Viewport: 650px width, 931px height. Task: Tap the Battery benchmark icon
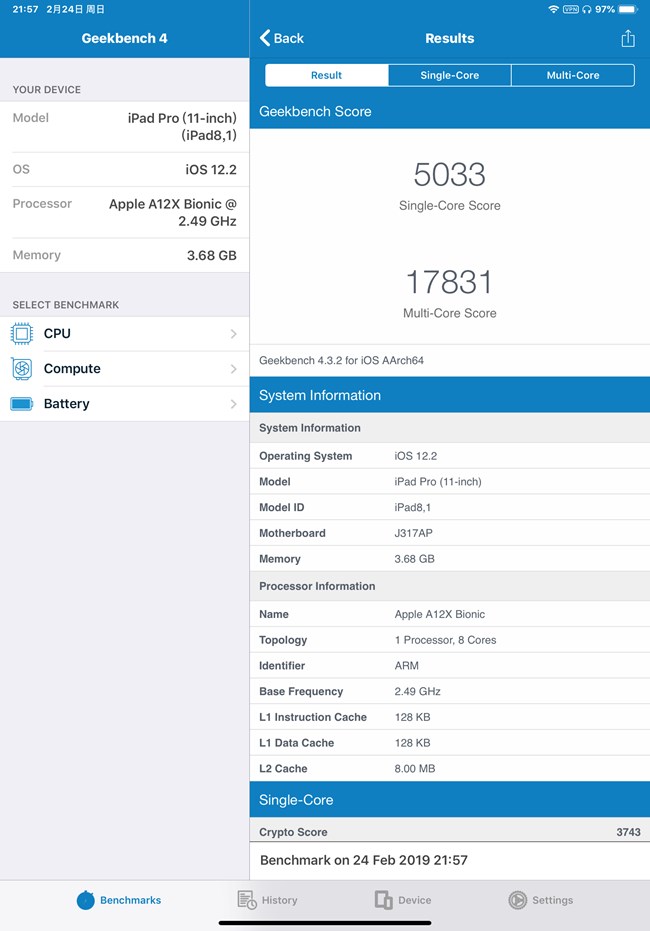click(22, 404)
